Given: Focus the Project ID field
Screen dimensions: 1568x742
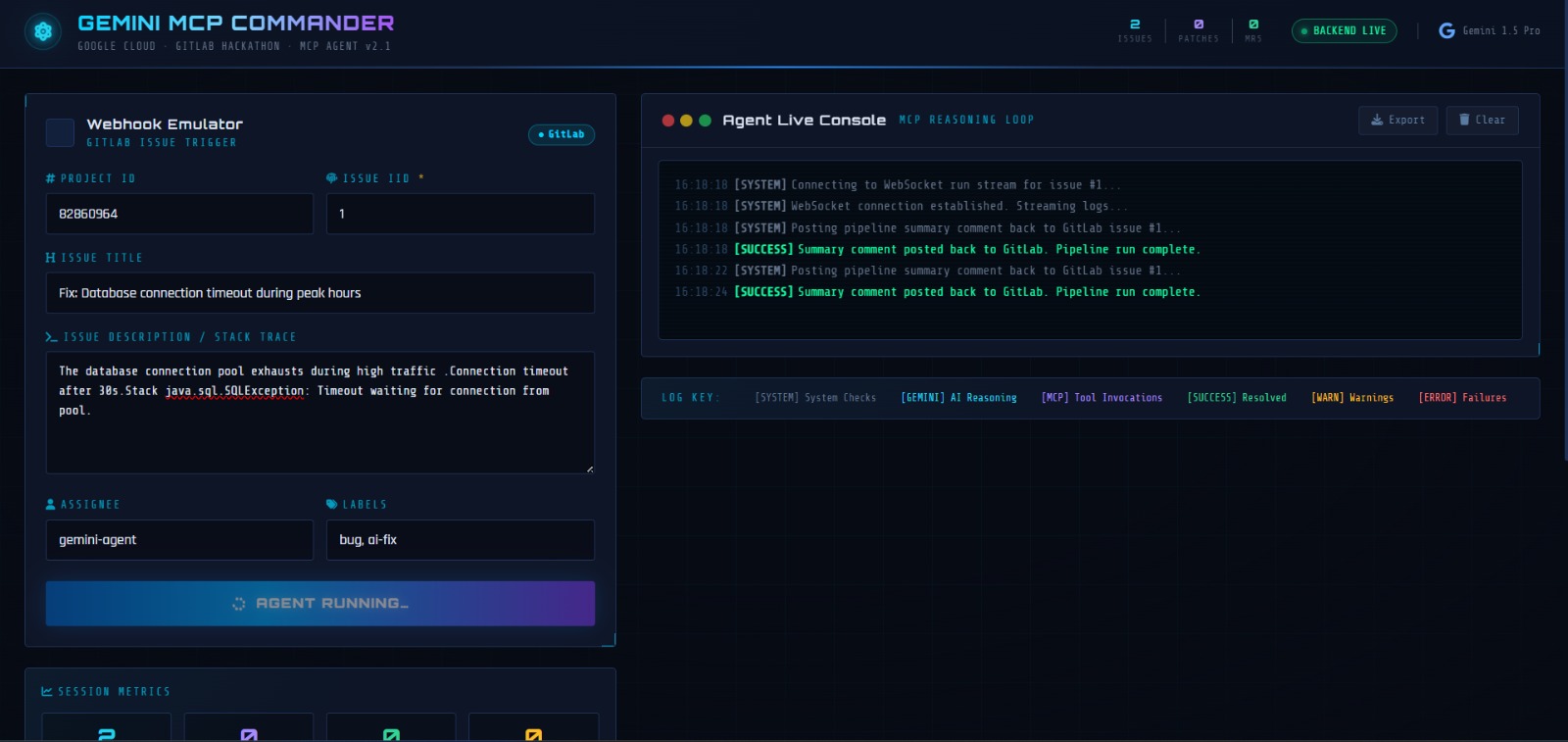Looking at the screenshot, I should [179, 214].
